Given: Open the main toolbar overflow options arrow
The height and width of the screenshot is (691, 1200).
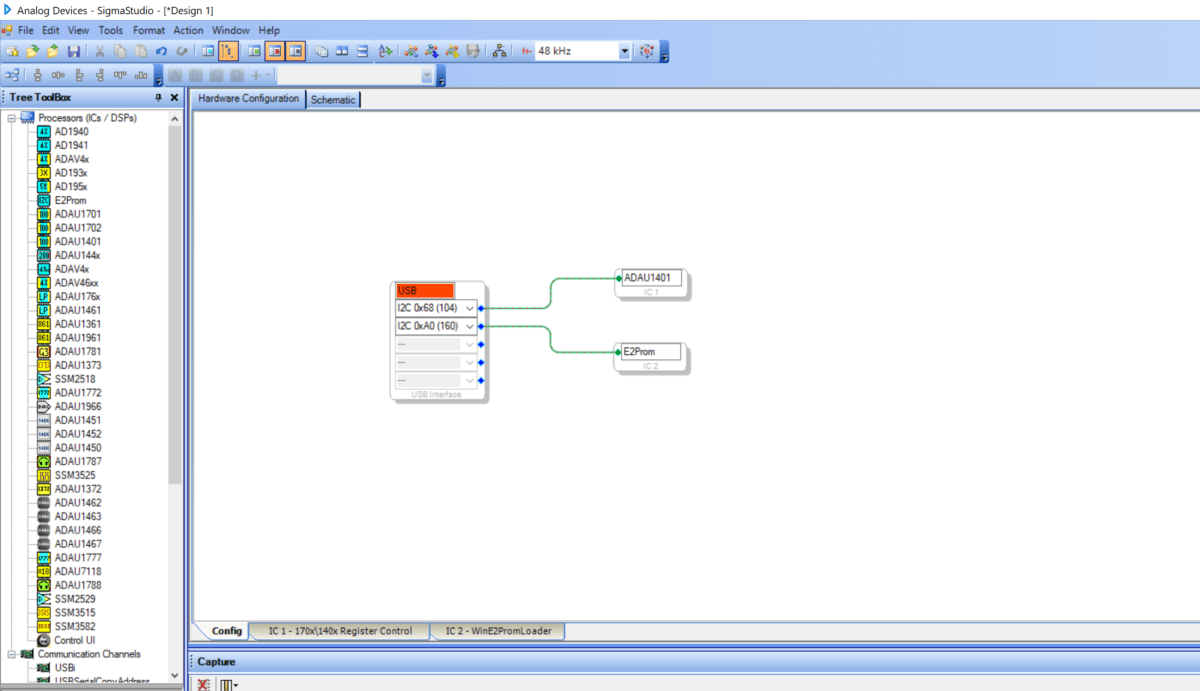Looking at the screenshot, I should click(664, 52).
